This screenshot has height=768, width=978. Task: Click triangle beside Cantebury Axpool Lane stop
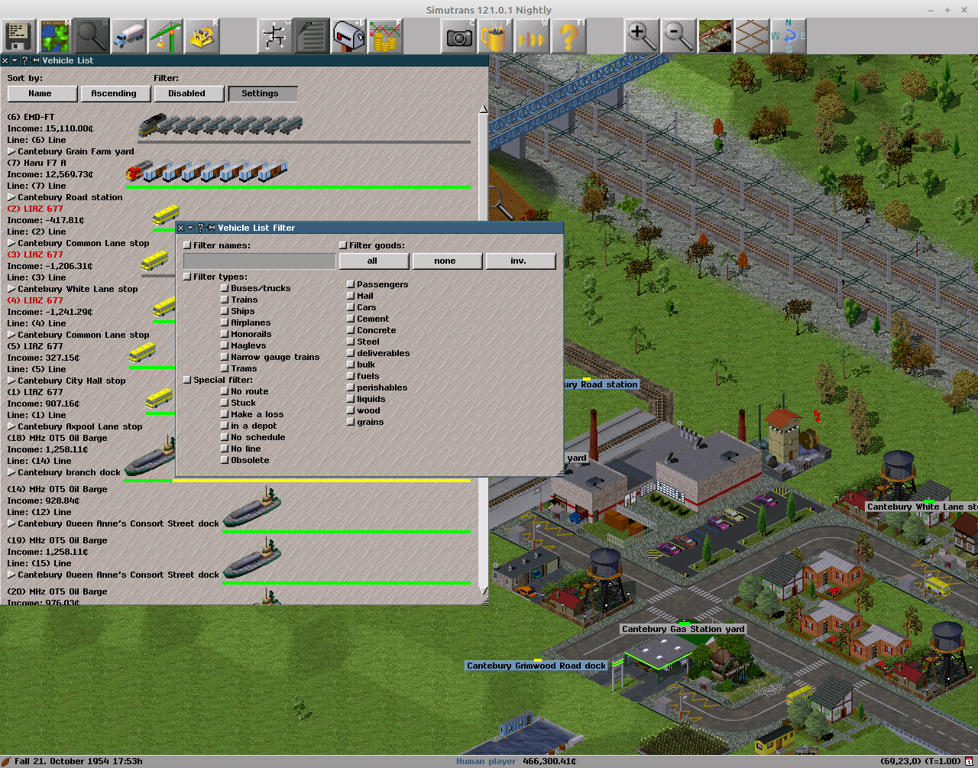click(x=11, y=426)
